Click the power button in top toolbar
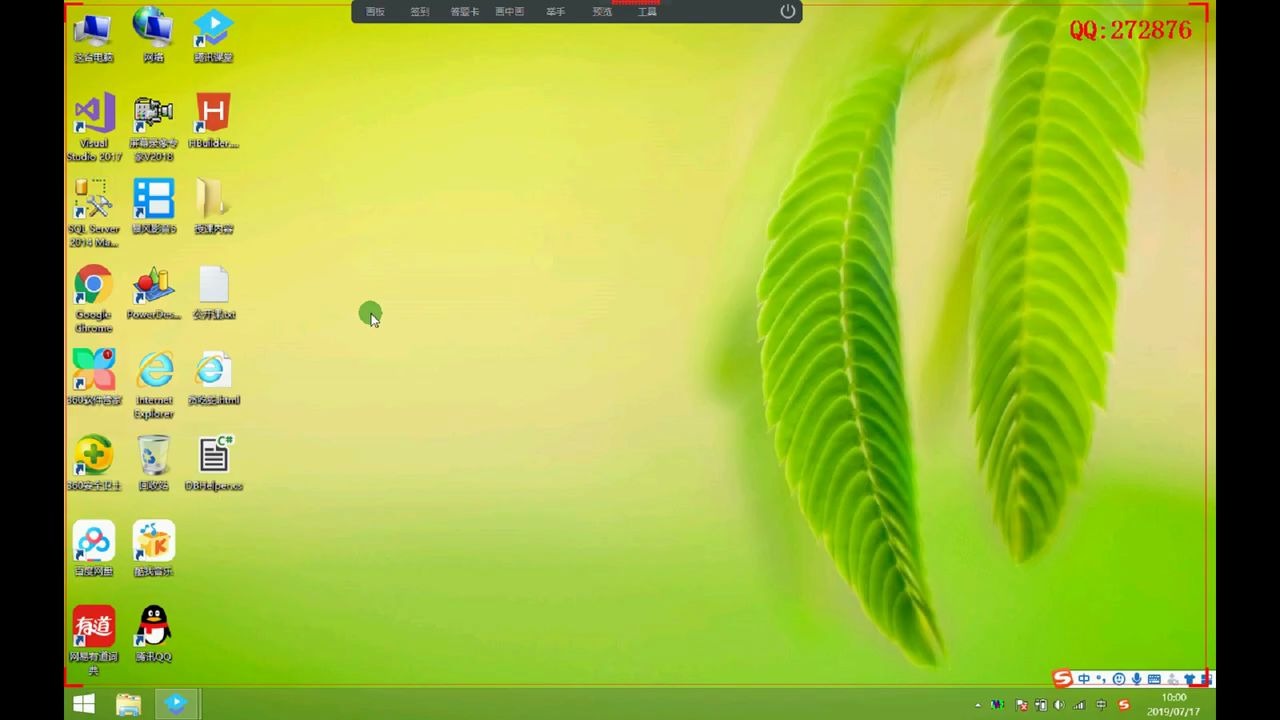Screen dimensions: 1280x720 [788, 11]
